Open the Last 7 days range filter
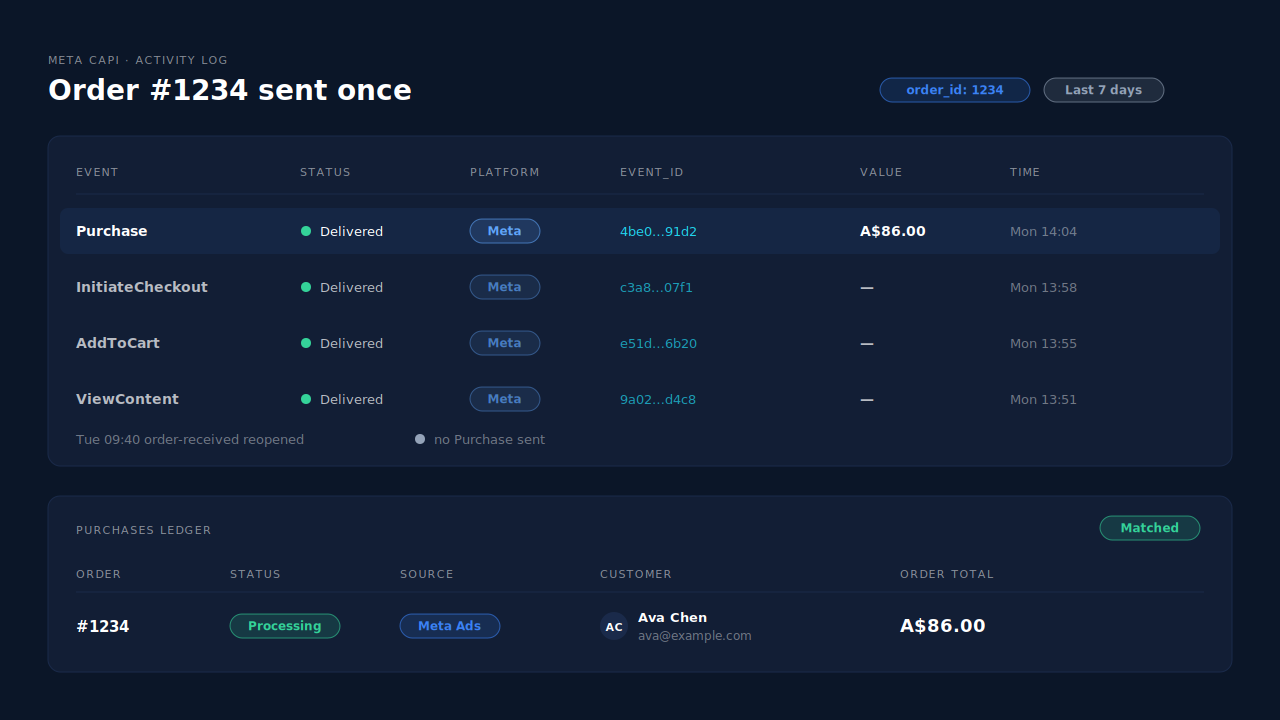This screenshot has width=1280, height=720. click(1104, 90)
